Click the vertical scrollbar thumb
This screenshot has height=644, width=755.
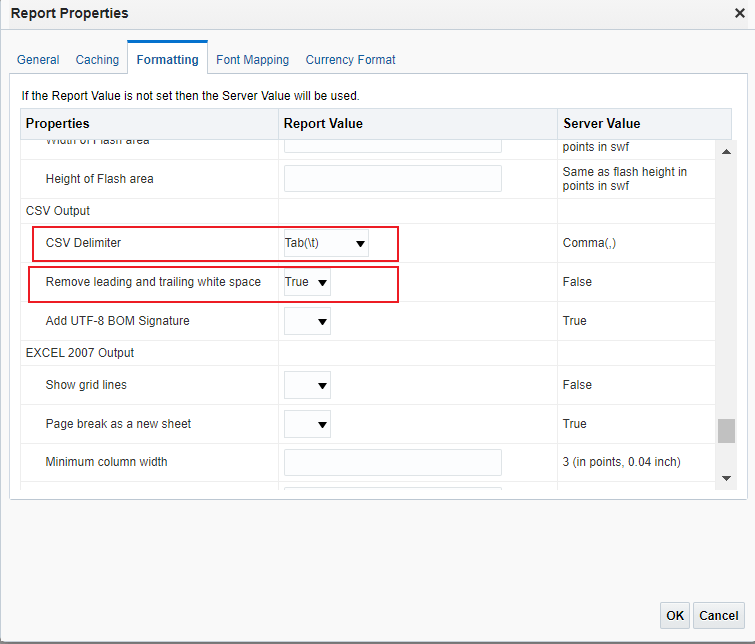(x=727, y=430)
